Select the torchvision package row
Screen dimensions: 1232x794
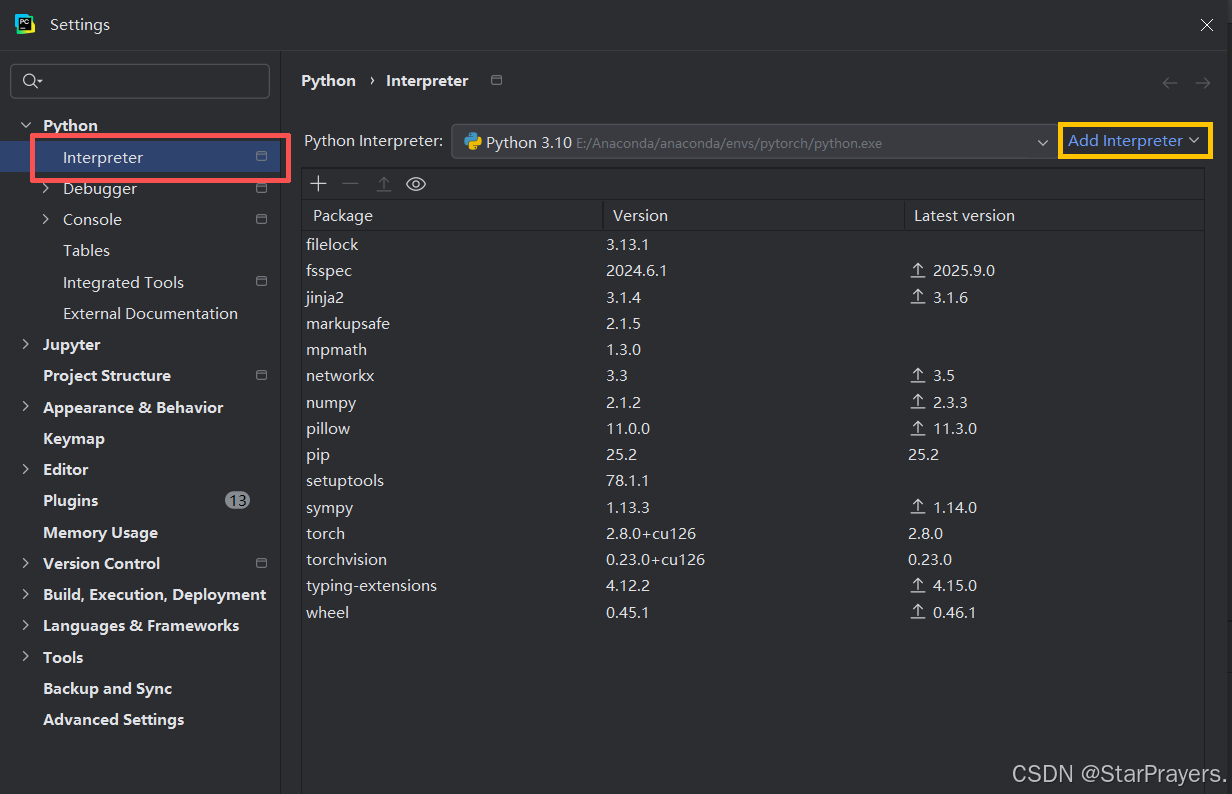[753, 560]
